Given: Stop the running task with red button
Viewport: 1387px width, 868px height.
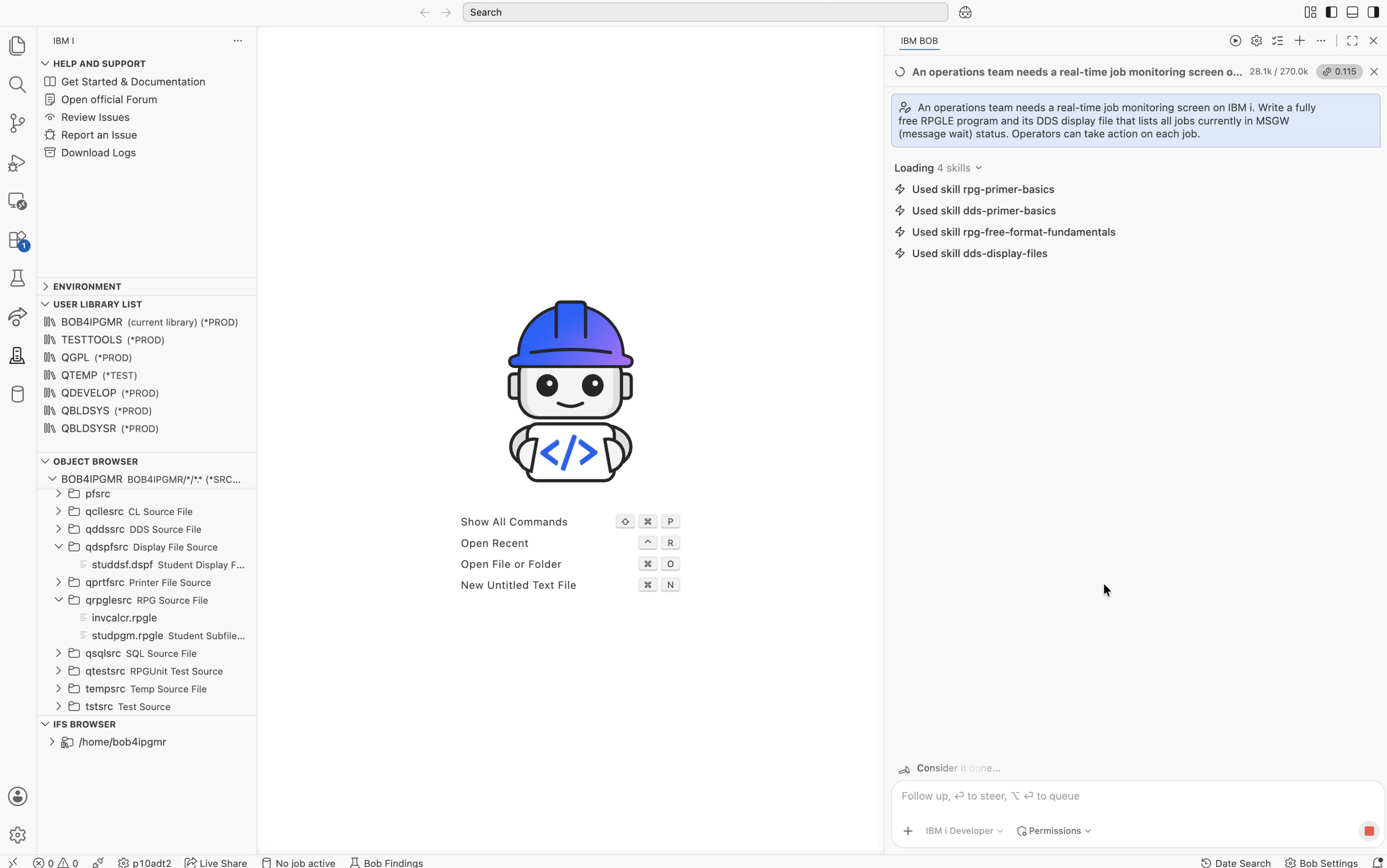Looking at the screenshot, I should pyautogui.click(x=1369, y=831).
